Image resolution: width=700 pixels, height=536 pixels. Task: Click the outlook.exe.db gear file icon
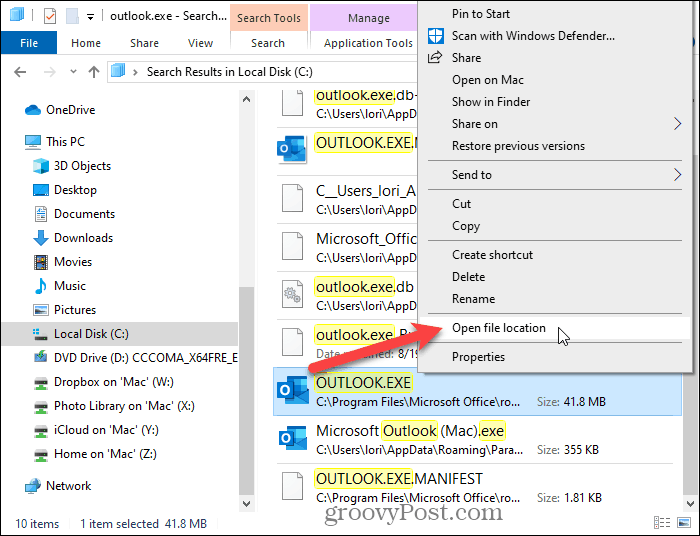tap(292, 295)
